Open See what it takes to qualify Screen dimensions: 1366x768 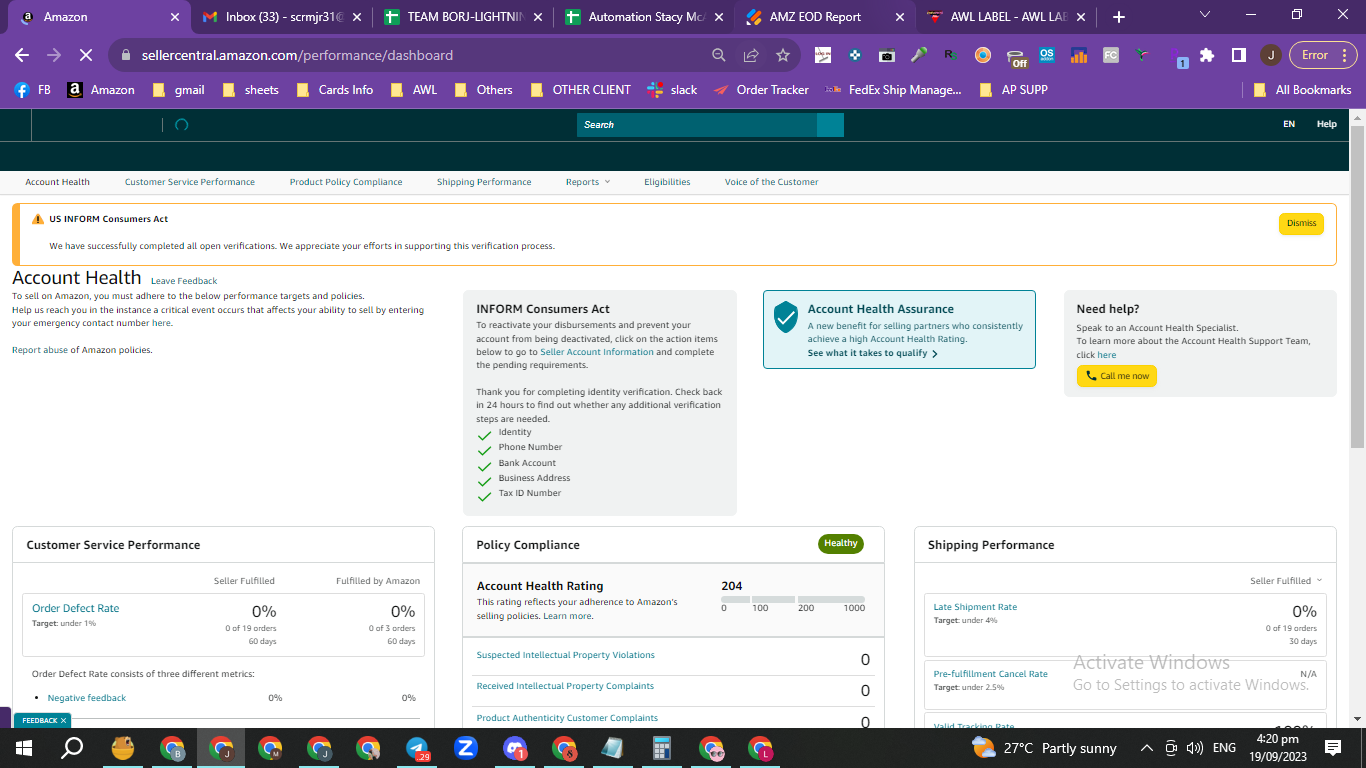tap(873, 353)
